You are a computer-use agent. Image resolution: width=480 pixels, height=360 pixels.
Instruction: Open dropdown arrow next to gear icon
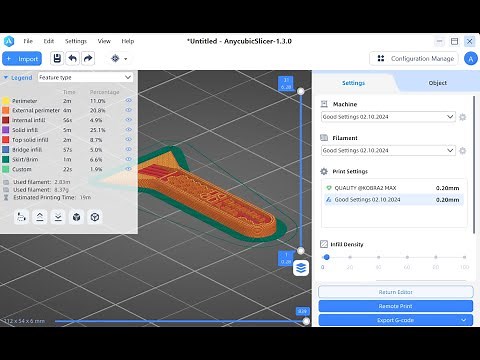coord(126,59)
